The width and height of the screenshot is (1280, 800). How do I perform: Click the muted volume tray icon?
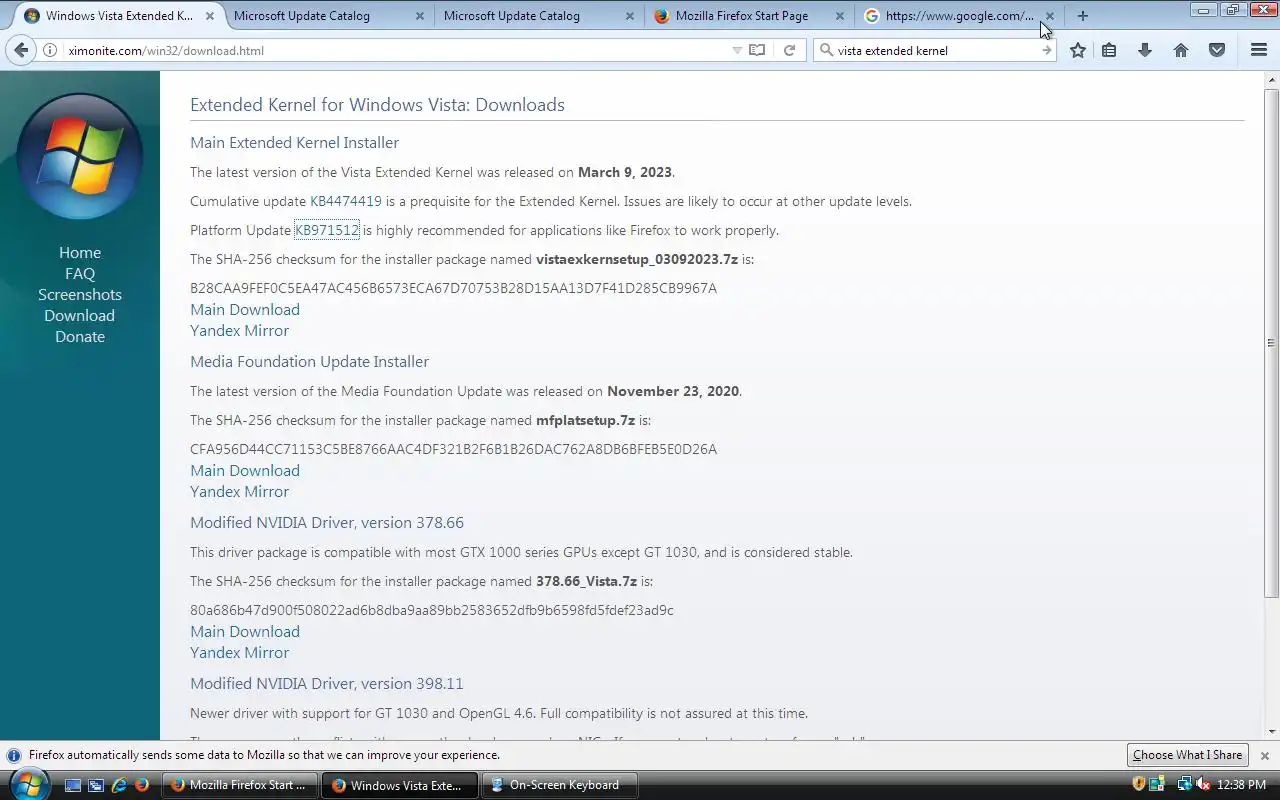pos(1203,785)
